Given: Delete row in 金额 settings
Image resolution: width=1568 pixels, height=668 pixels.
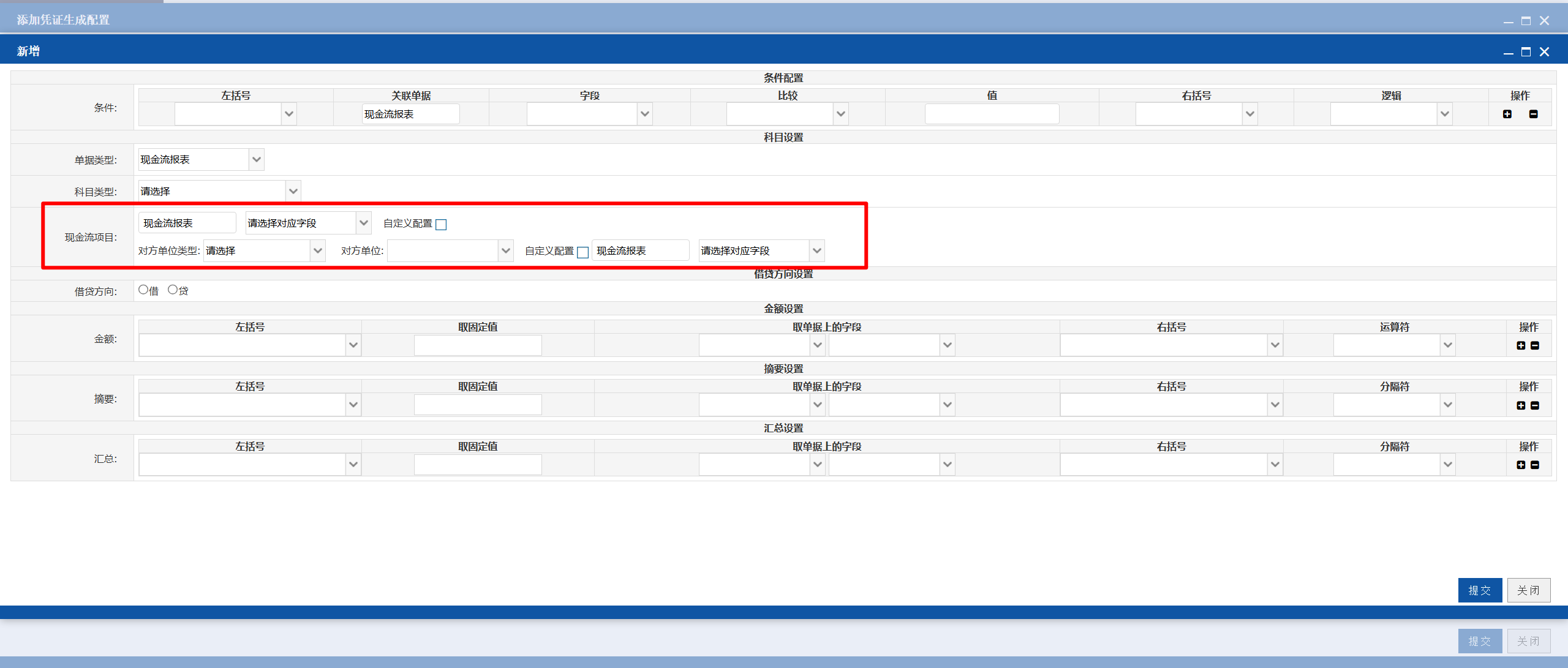Looking at the screenshot, I should (1535, 345).
